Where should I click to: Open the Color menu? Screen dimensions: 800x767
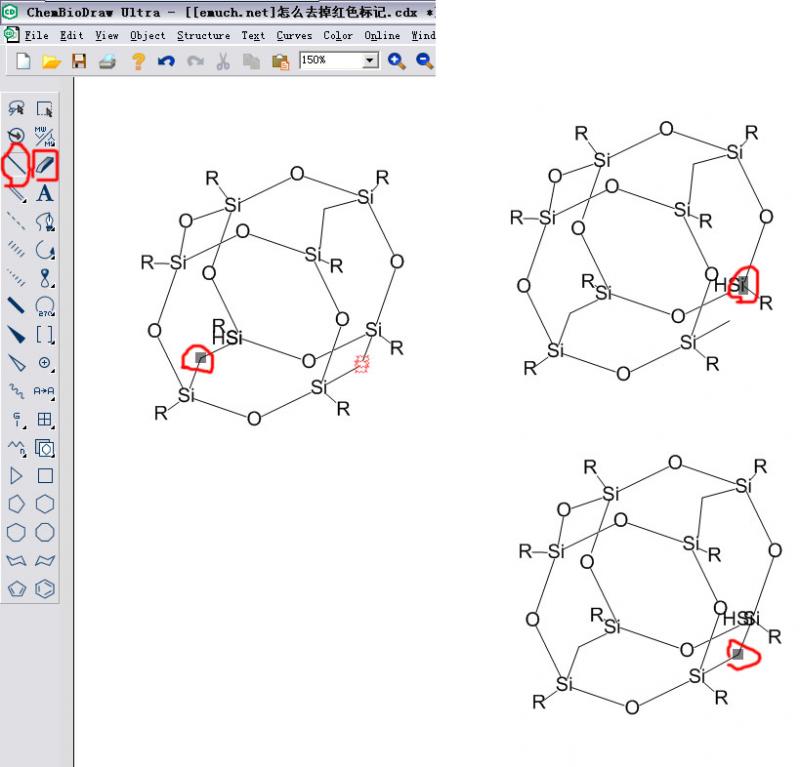[x=338, y=35]
